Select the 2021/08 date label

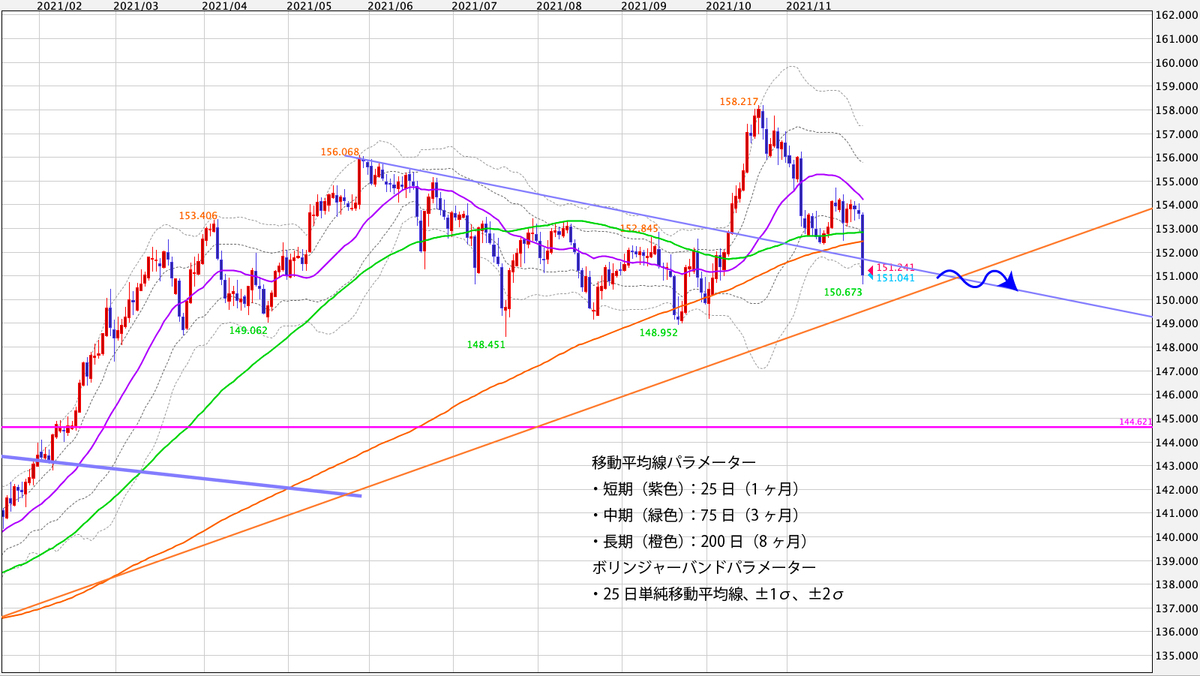(x=559, y=6)
